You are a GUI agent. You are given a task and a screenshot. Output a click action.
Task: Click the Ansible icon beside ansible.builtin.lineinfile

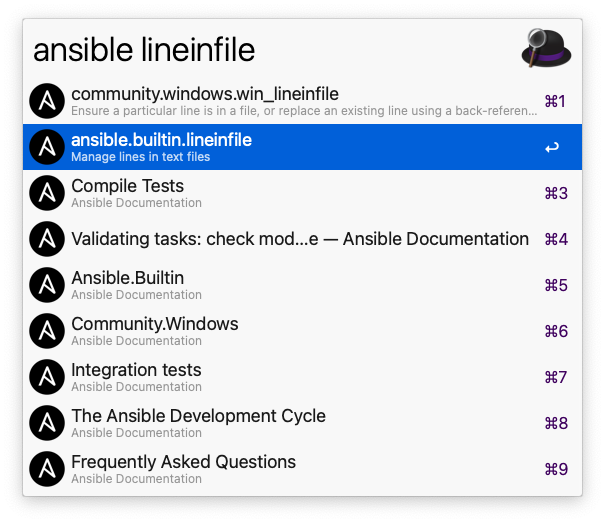[x=47, y=147]
